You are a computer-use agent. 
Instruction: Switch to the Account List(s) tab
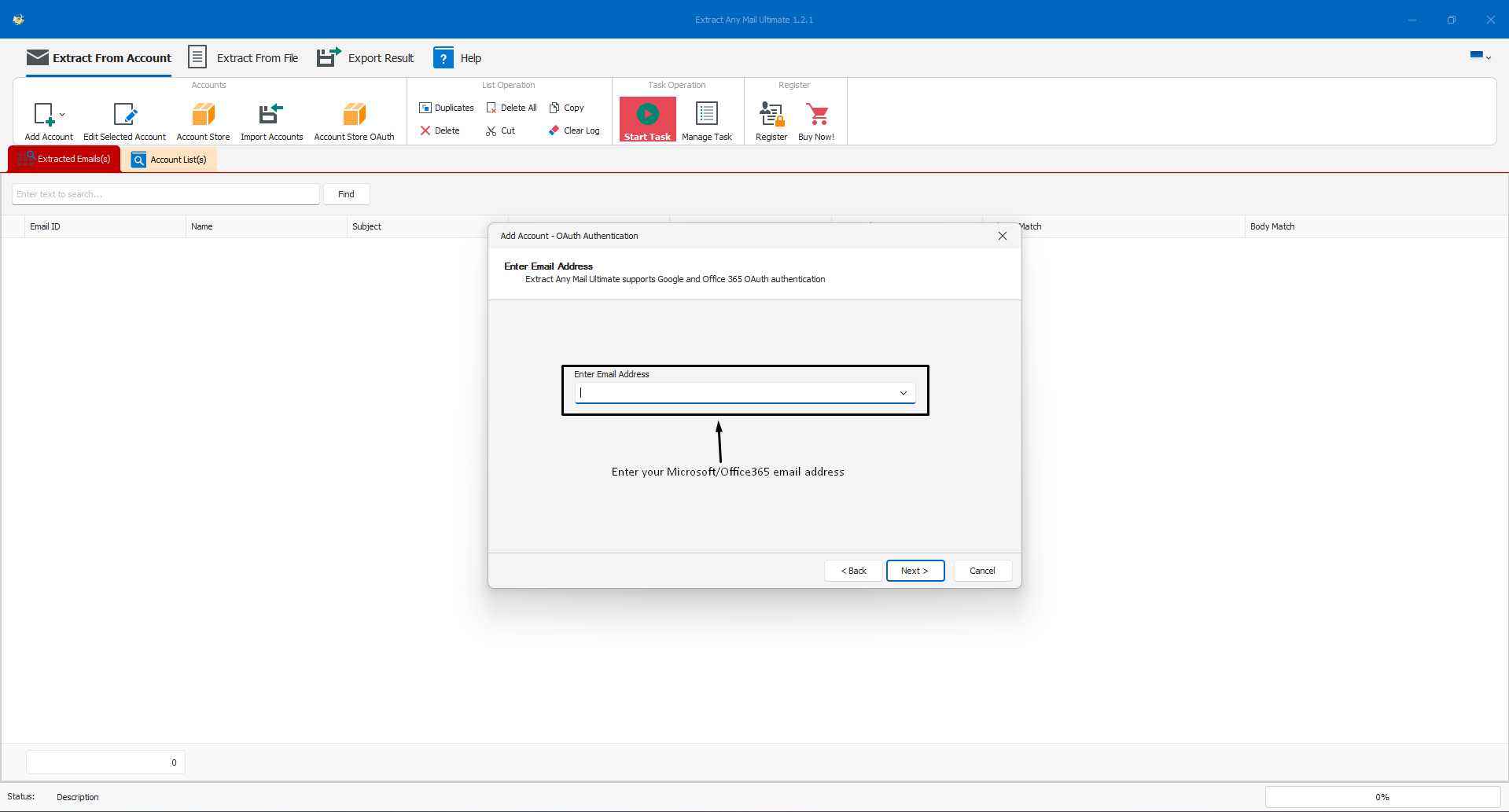click(x=169, y=160)
